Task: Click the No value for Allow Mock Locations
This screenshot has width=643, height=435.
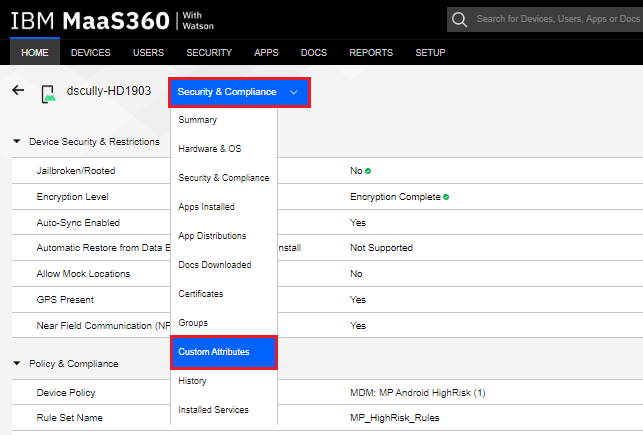Action: 356,273
